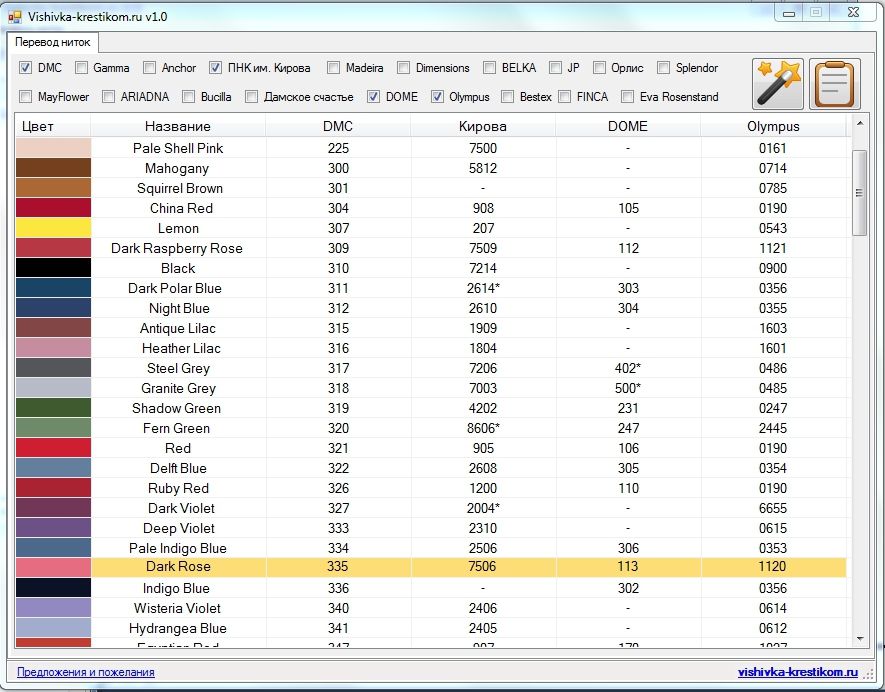Click Kirova value 2614* cell

pos(483,288)
